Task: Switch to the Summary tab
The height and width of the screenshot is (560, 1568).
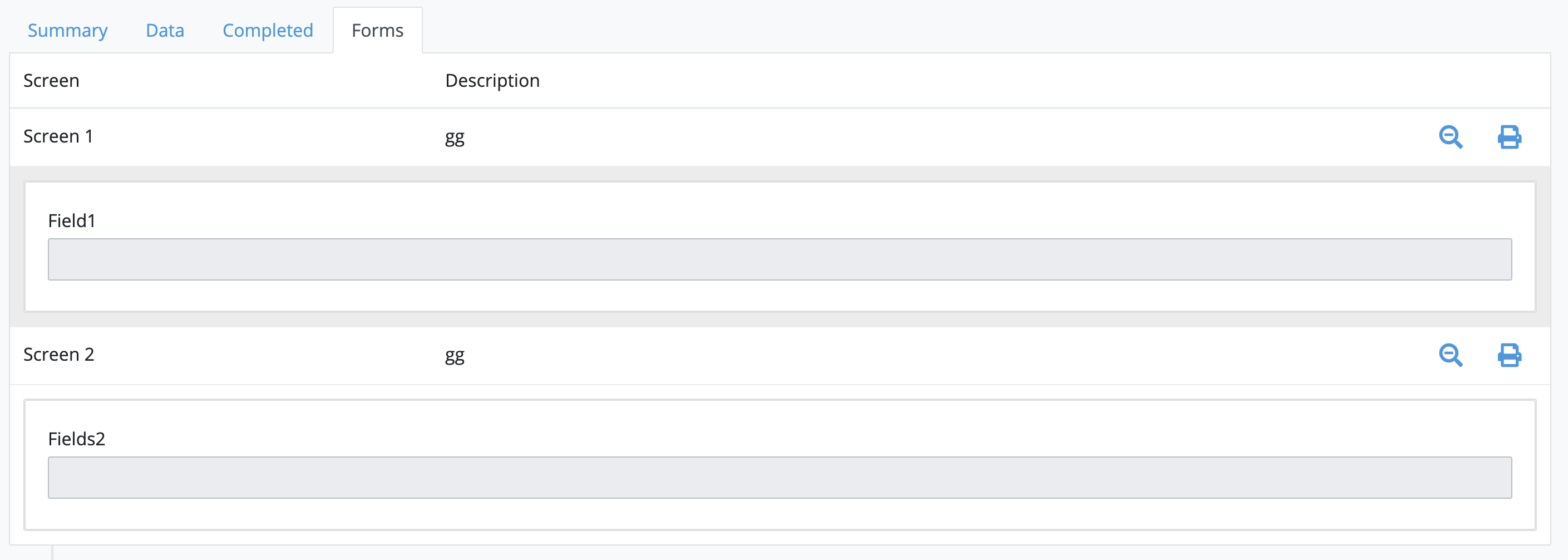Action: (67, 31)
